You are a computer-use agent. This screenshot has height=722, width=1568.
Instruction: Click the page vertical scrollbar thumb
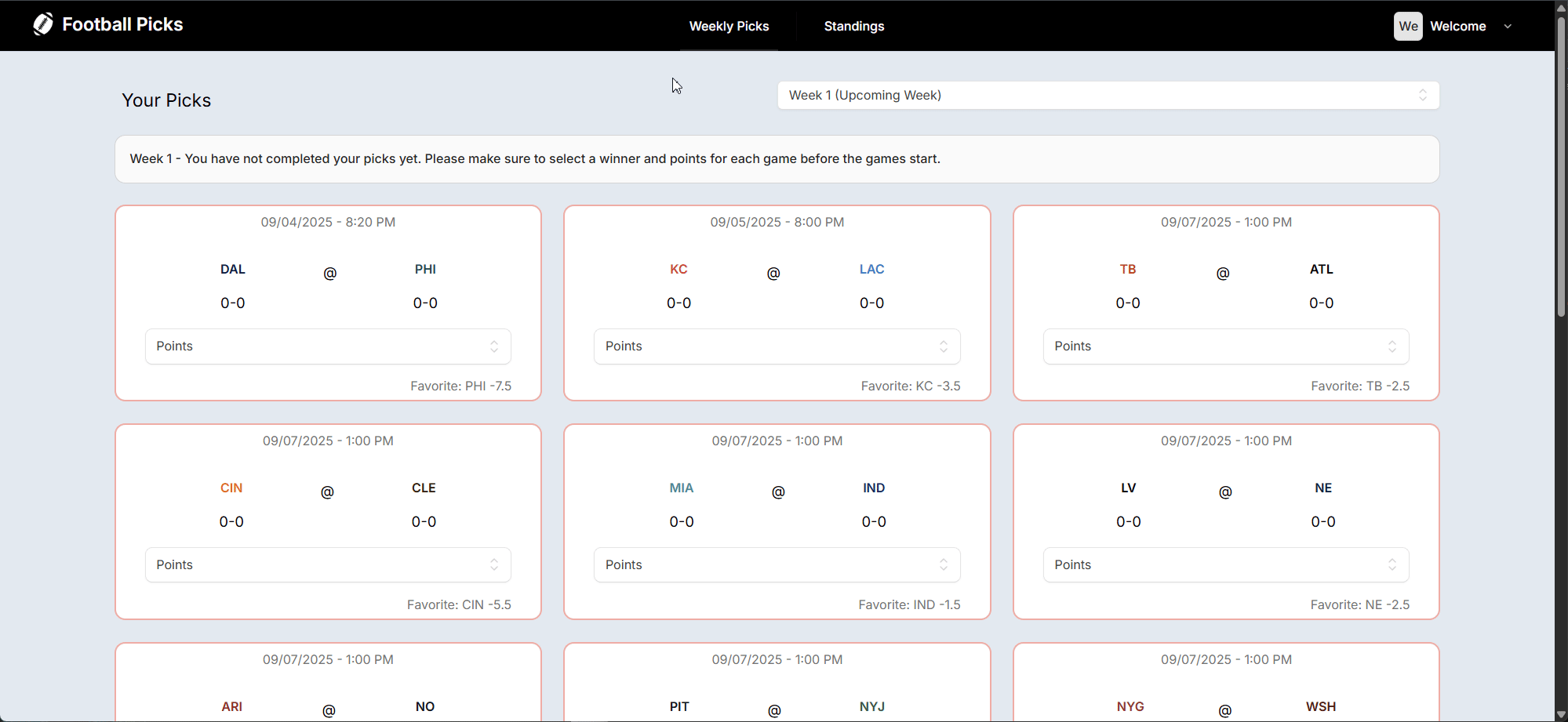(1561, 165)
